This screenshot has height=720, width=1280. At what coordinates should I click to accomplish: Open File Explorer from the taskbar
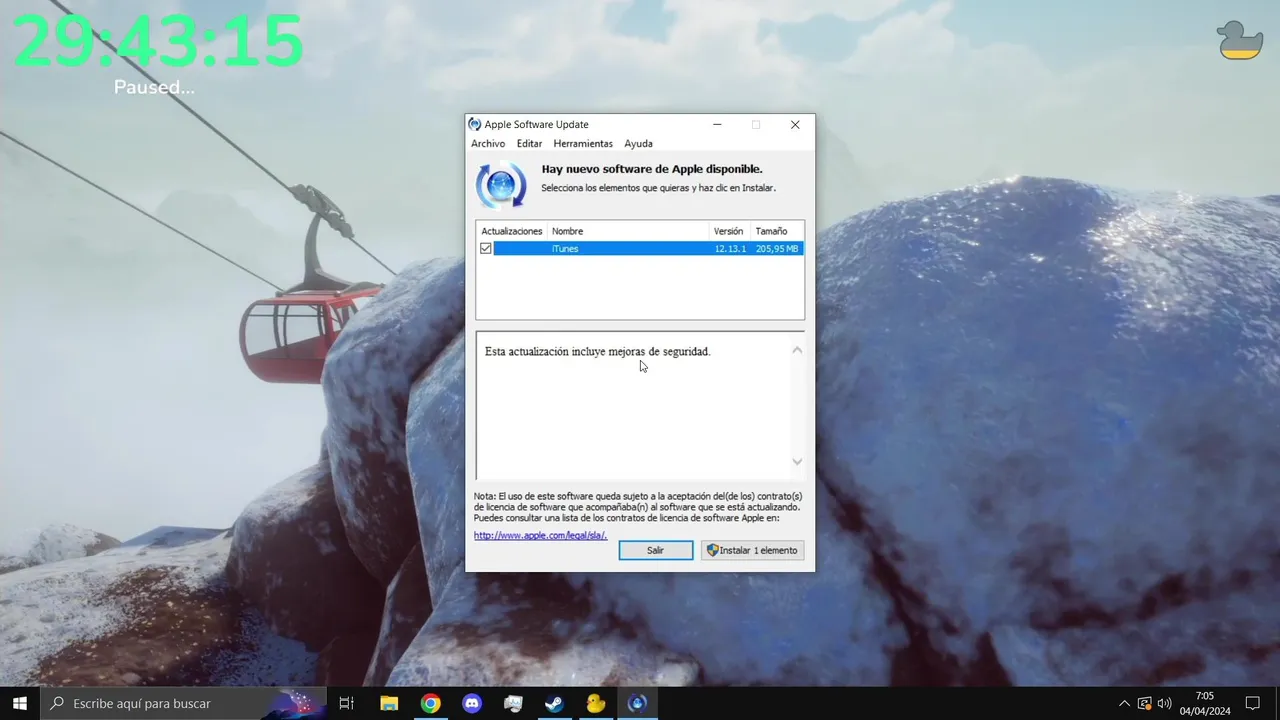coord(389,703)
